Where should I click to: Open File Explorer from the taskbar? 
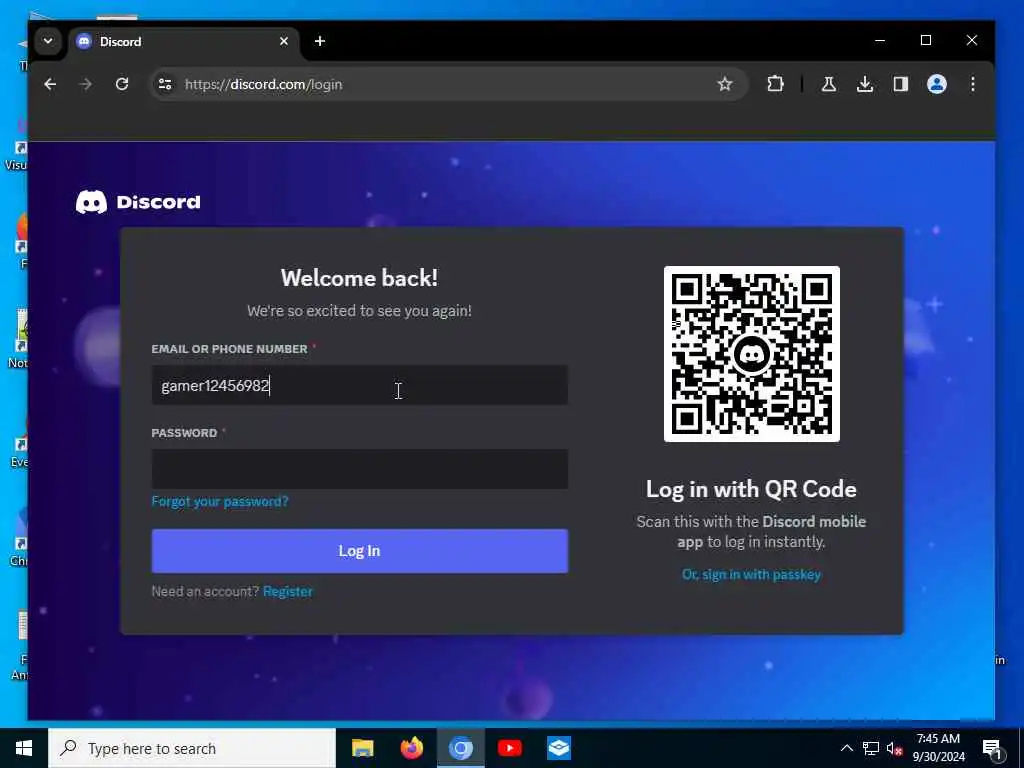pyautogui.click(x=362, y=748)
